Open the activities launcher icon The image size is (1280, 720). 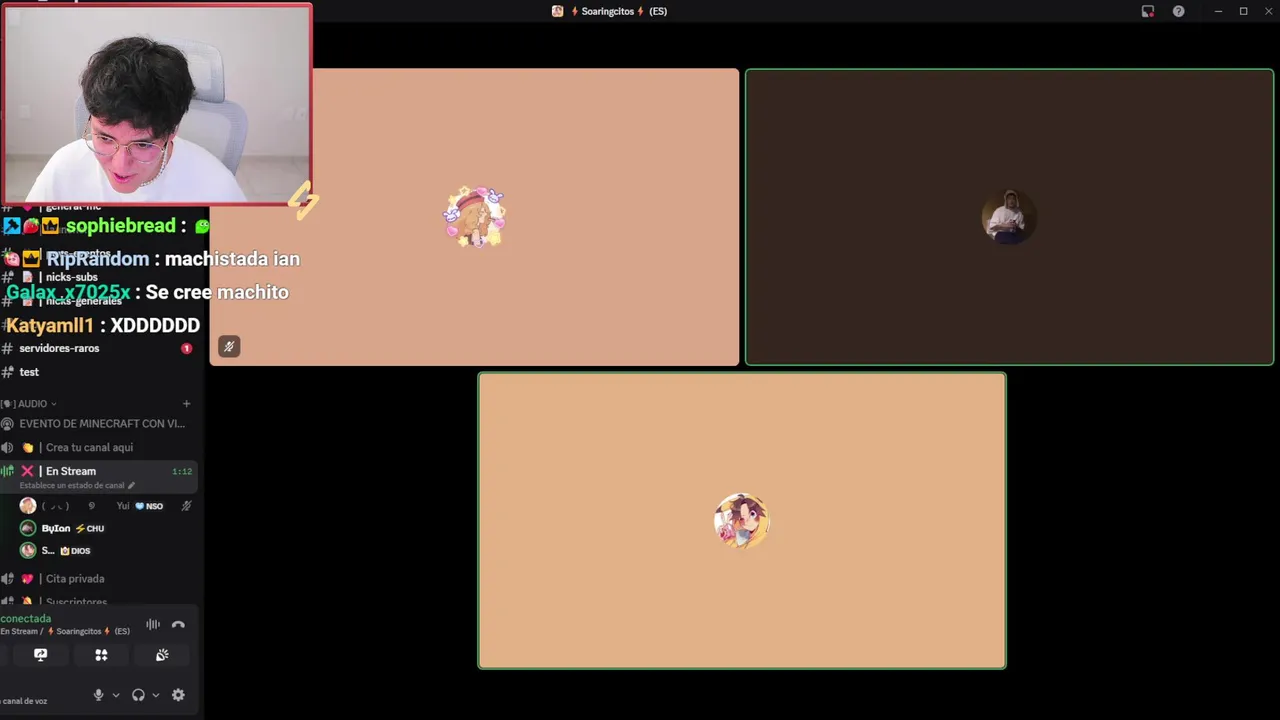click(101, 655)
